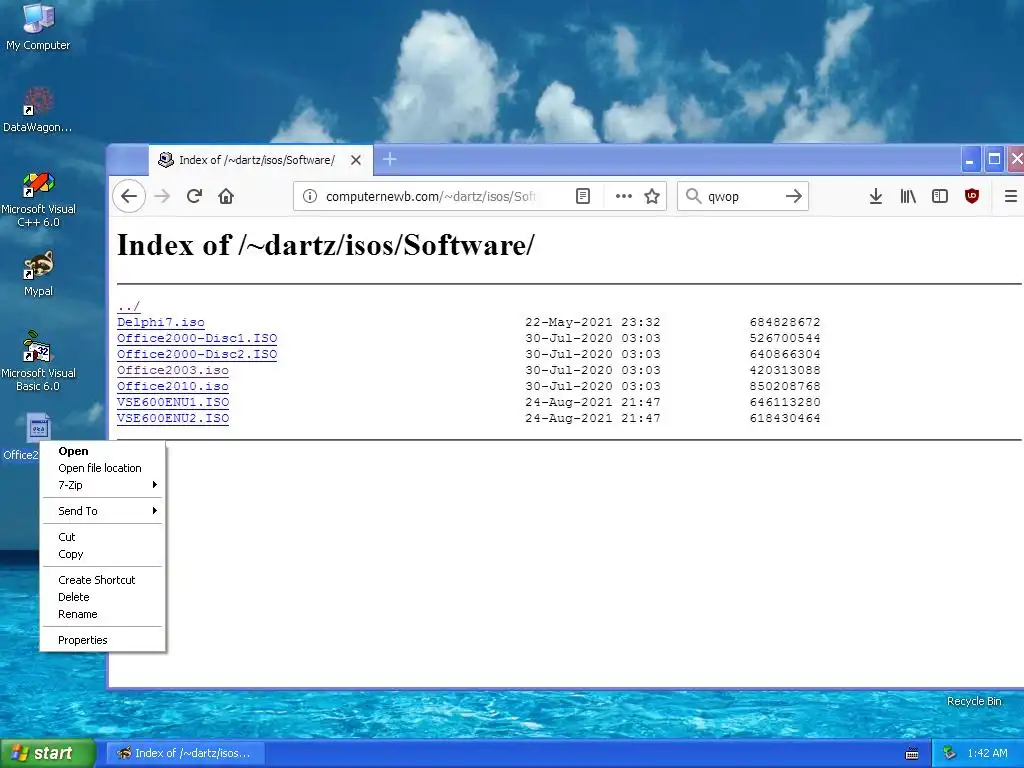Download the Delphi7.iso link
The width and height of the screenshot is (1024, 768).
point(161,322)
